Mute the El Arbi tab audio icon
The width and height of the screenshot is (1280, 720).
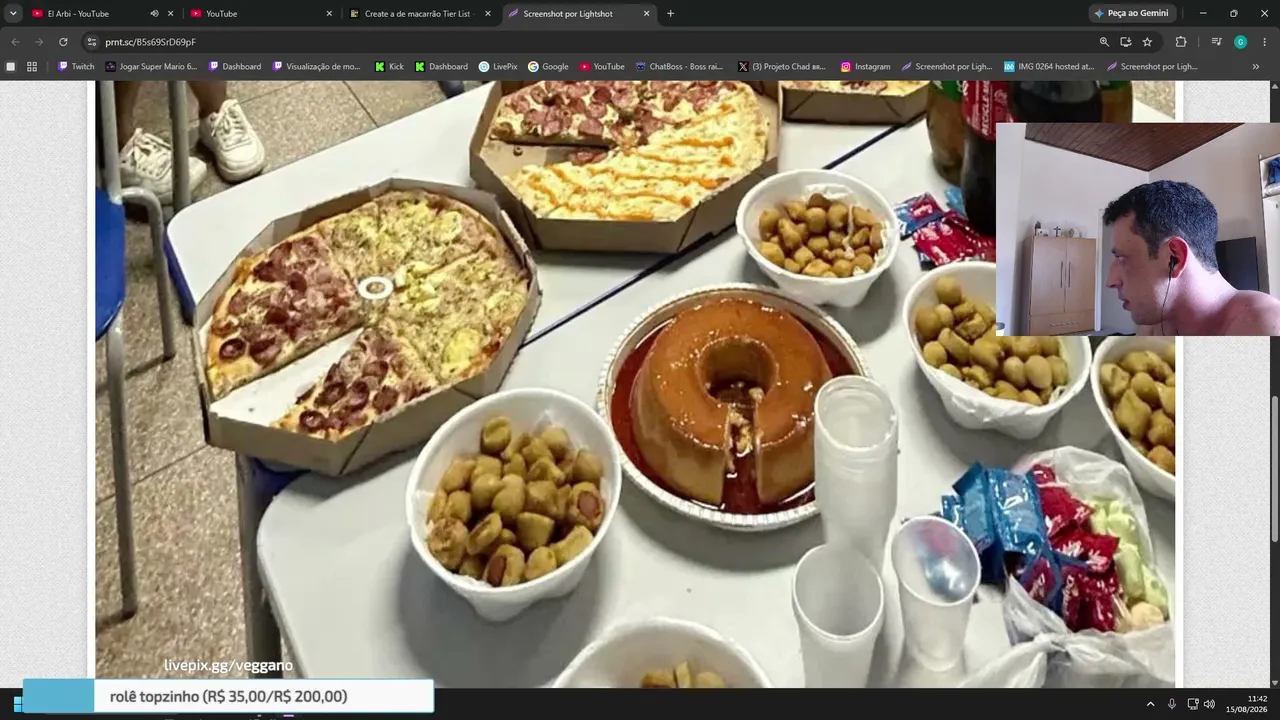(154, 14)
